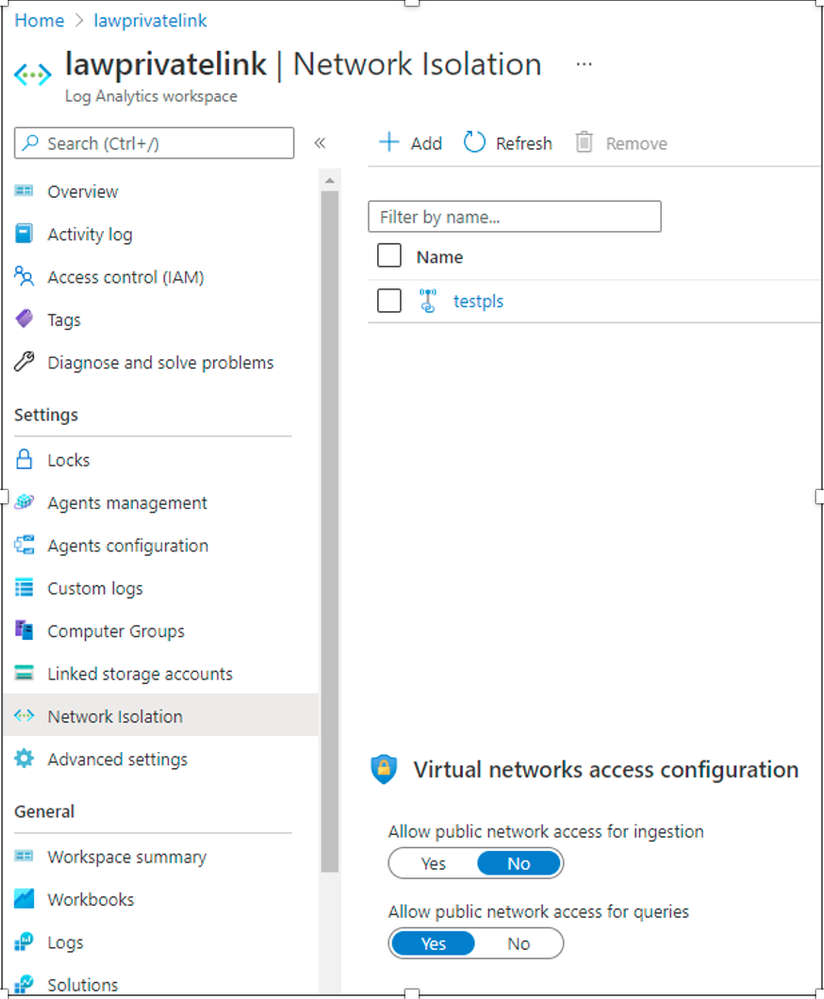Click the Logs icon in sidebar
Image resolution: width=824 pixels, height=999 pixels.
click(24, 941)
